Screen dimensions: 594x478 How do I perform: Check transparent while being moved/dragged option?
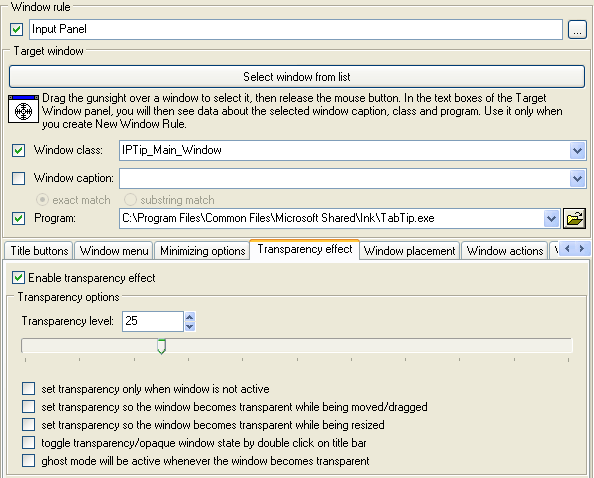[x=28, y=406]
